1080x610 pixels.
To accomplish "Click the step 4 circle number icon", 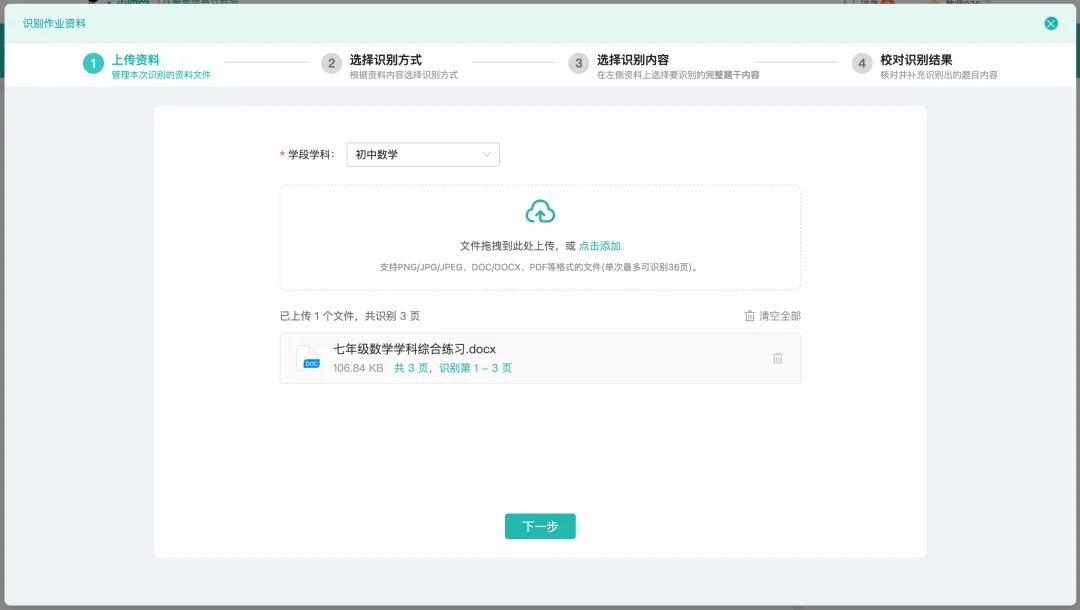I will [x=862, y=63].
